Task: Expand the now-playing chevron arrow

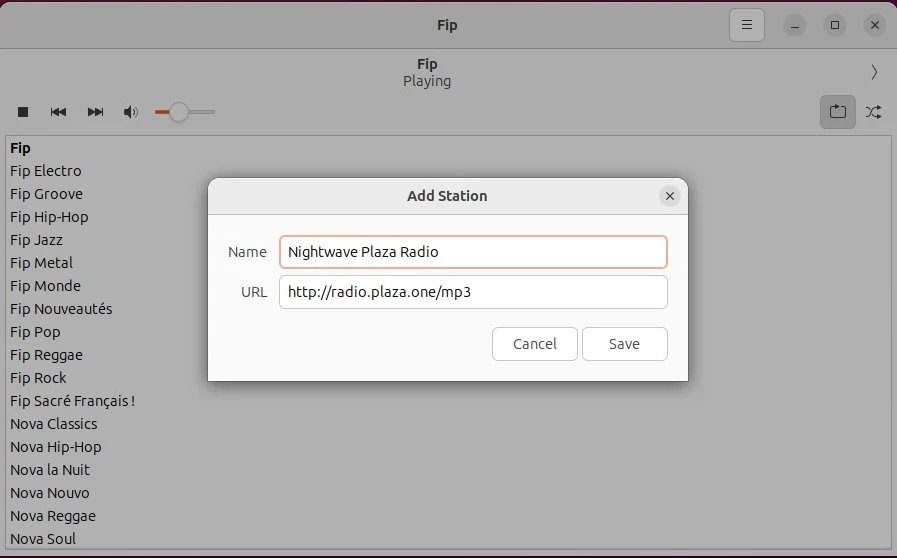Action: pos(874,72)
